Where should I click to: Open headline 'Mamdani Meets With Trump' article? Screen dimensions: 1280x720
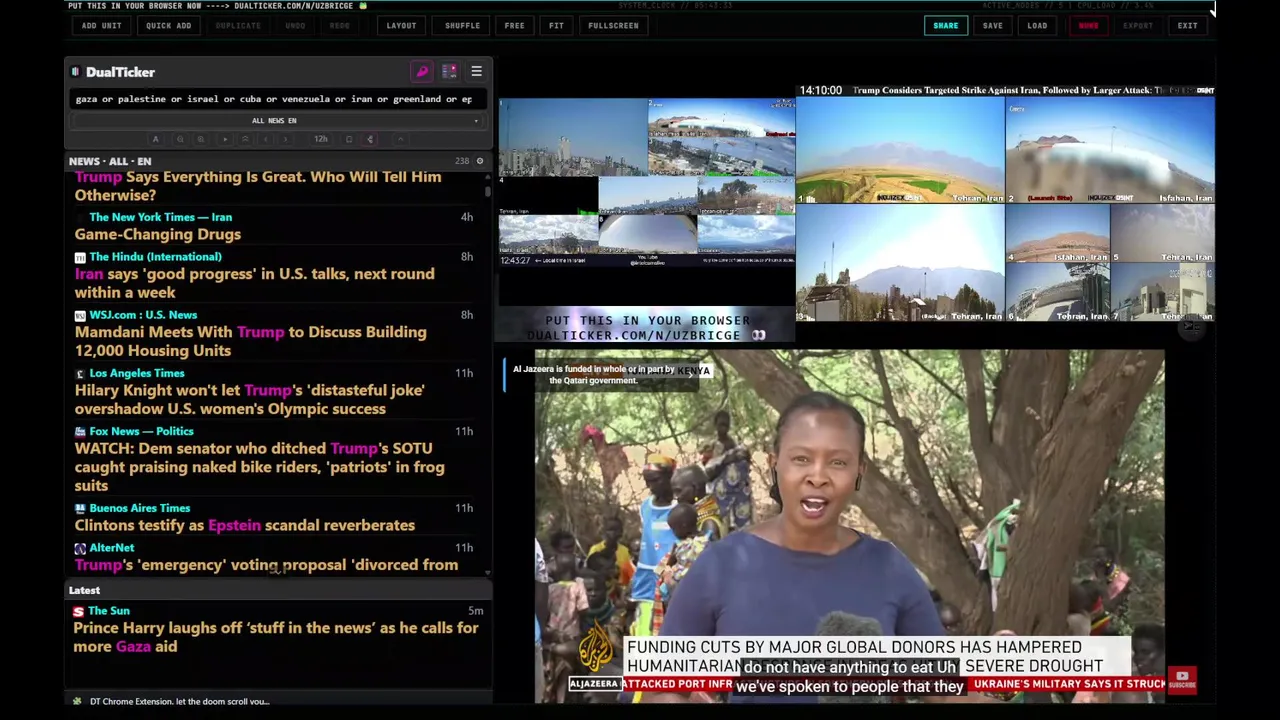click(250, 341)
